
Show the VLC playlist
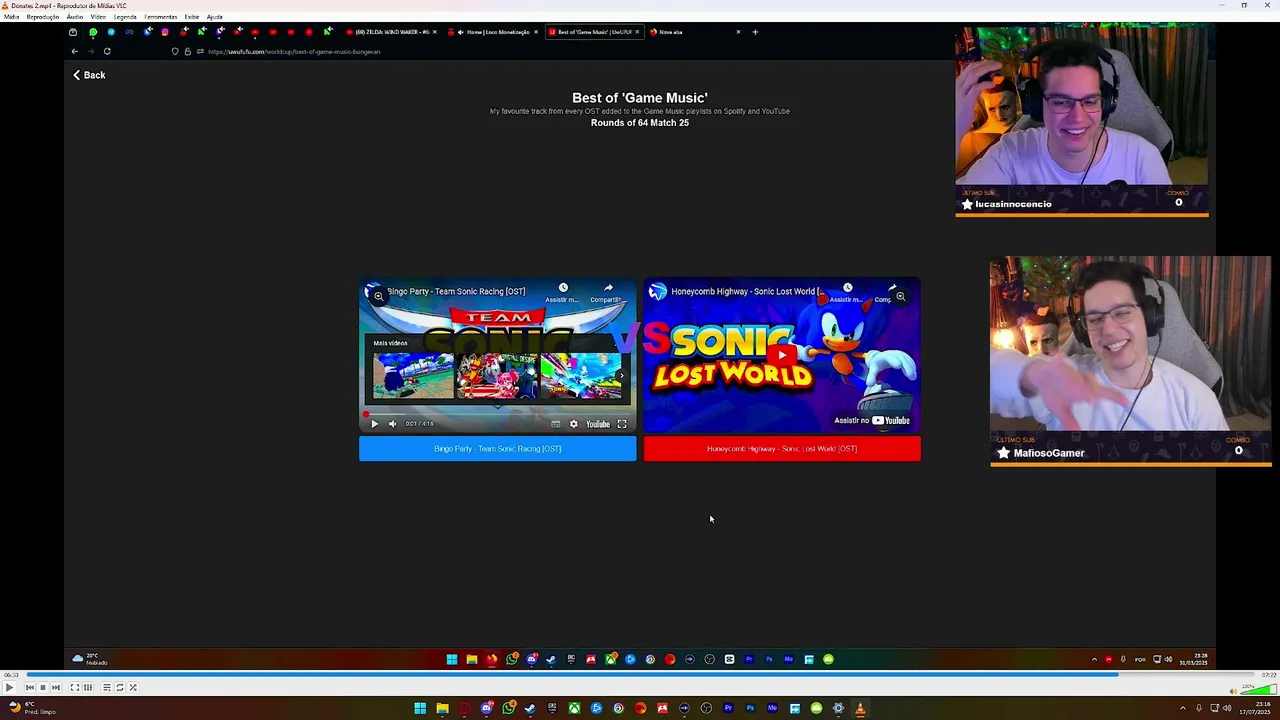coord(106,687)
